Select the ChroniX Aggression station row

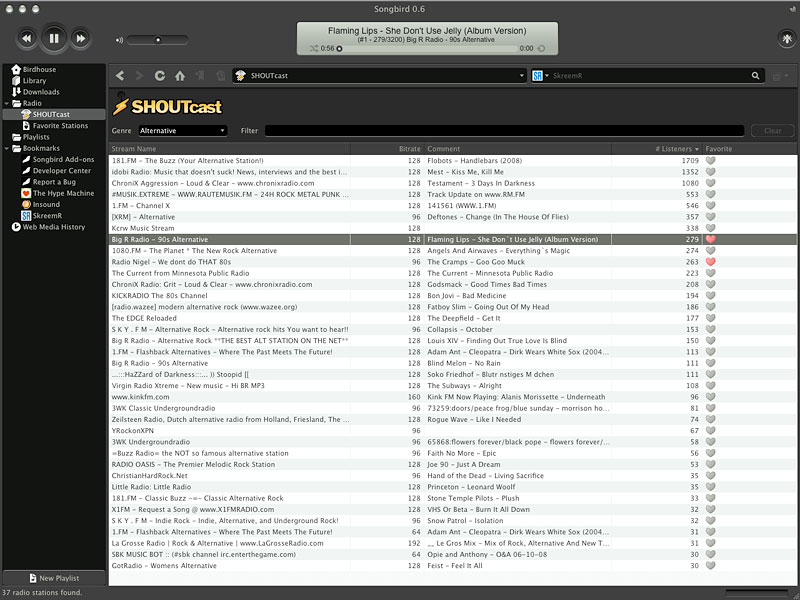pyautogui.click(x=453, y=183)
